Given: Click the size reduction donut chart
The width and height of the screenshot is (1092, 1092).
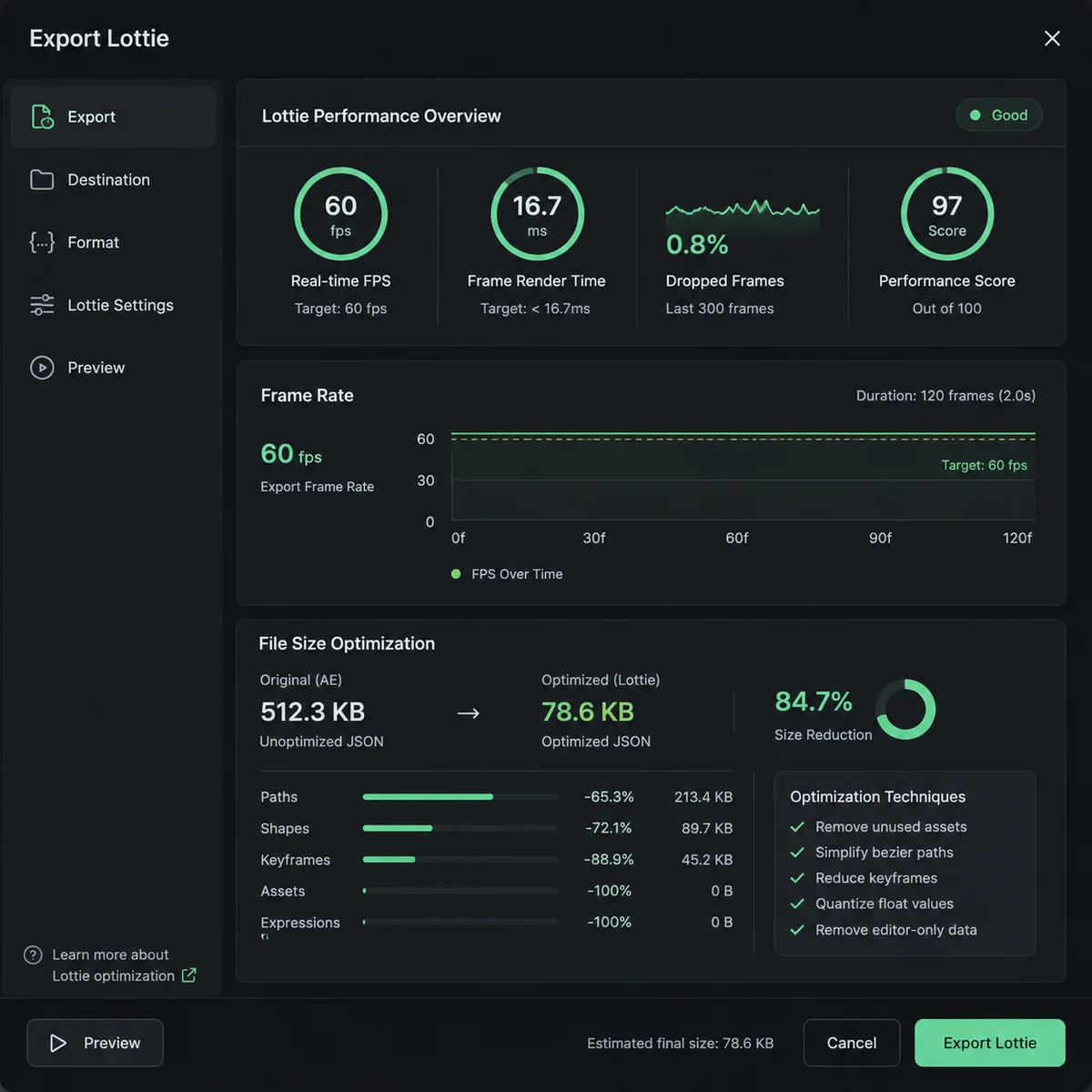Looking at the screenshot, I should point(905,709).
